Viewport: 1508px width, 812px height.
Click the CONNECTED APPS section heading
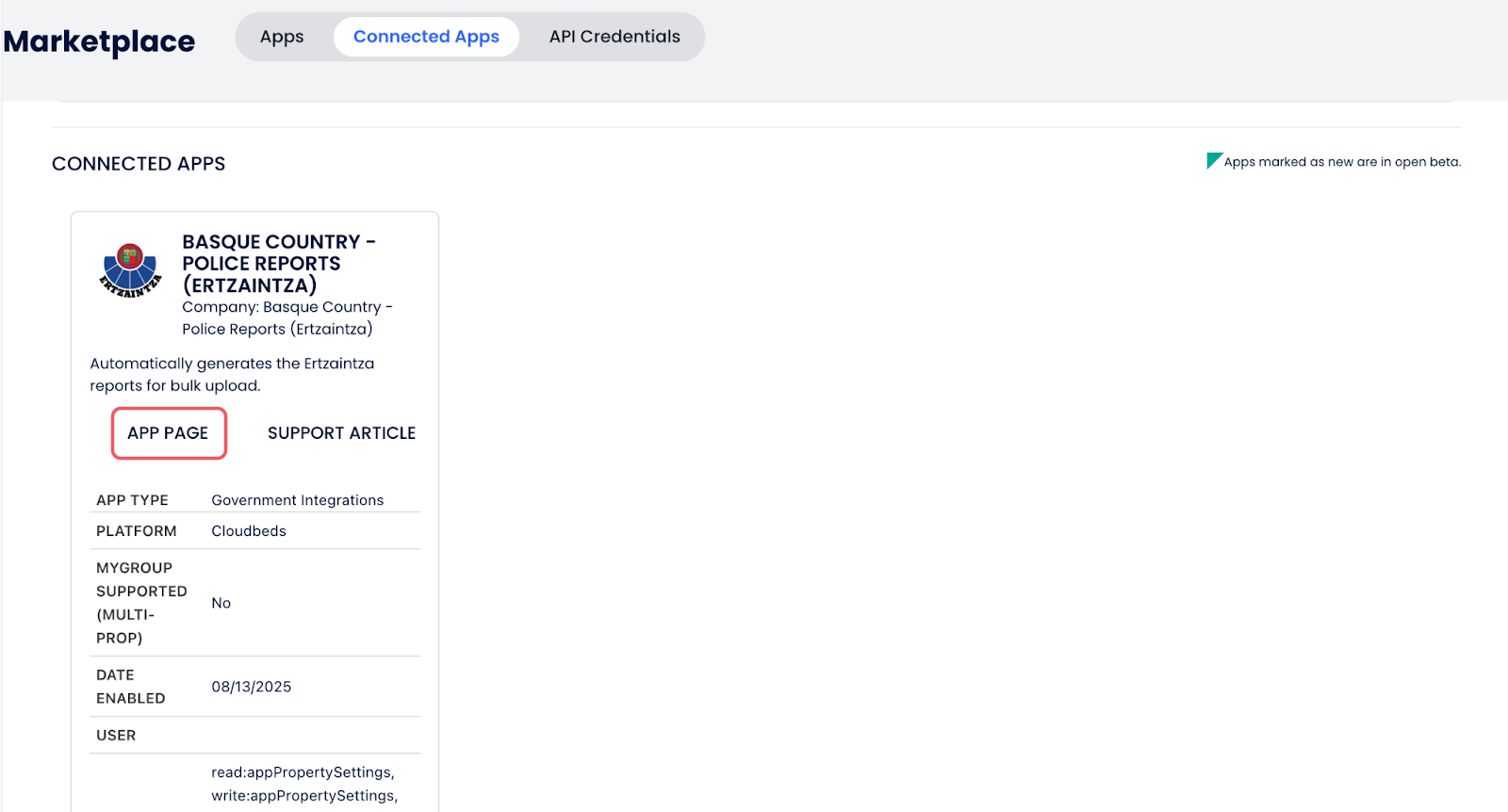pos(139,164)
